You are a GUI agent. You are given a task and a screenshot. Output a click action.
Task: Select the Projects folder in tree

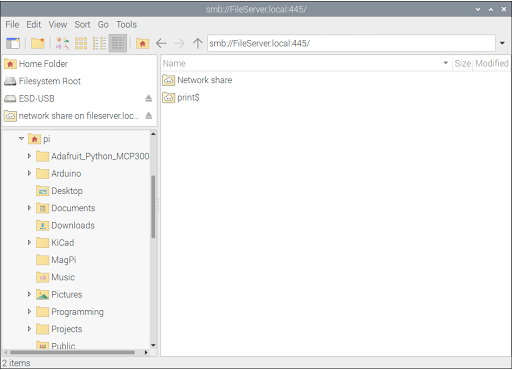click(x=59, y=329)
